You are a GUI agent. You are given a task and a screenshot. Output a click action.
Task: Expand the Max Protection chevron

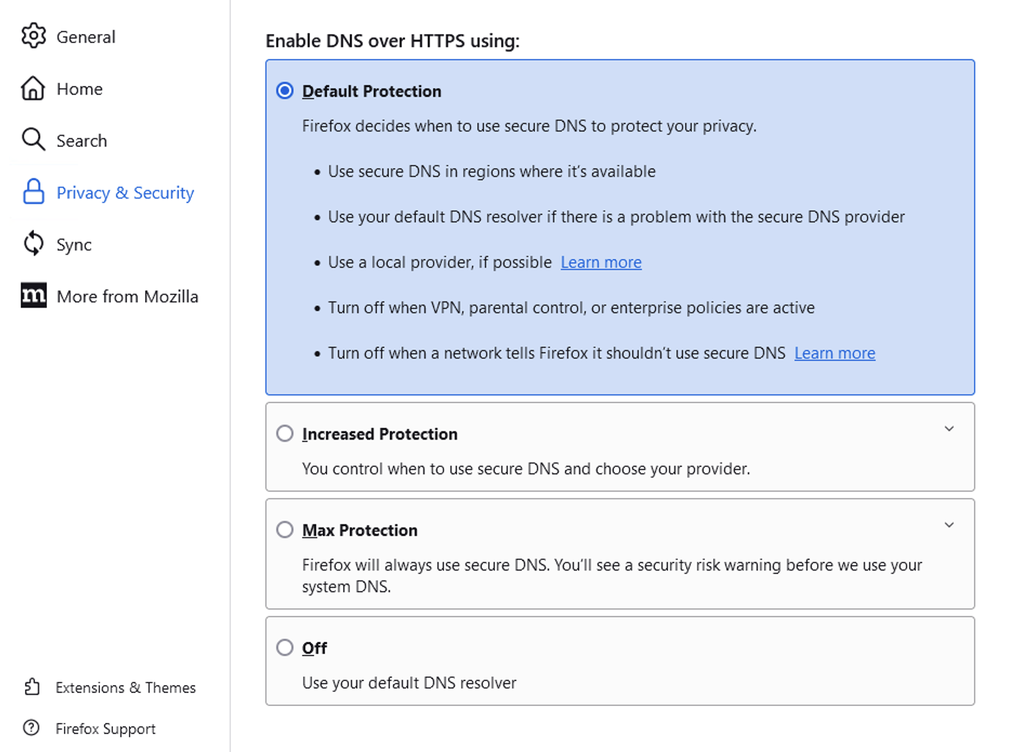click(x=949, y=525)
